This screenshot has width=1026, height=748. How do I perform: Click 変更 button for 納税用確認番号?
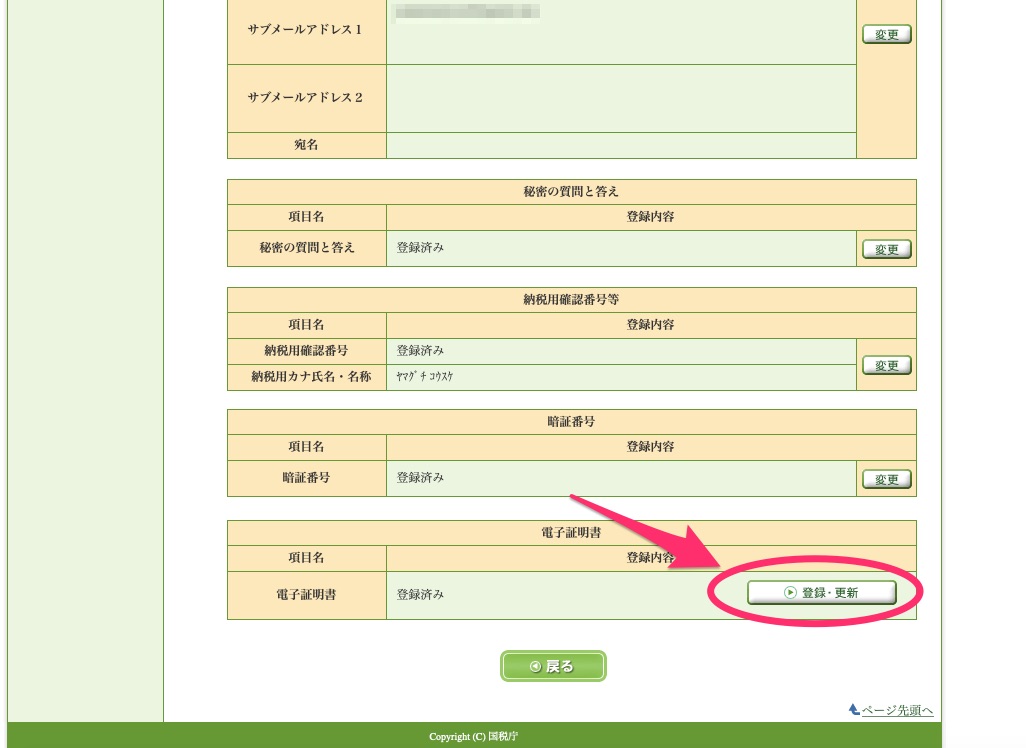pos(887,365)
